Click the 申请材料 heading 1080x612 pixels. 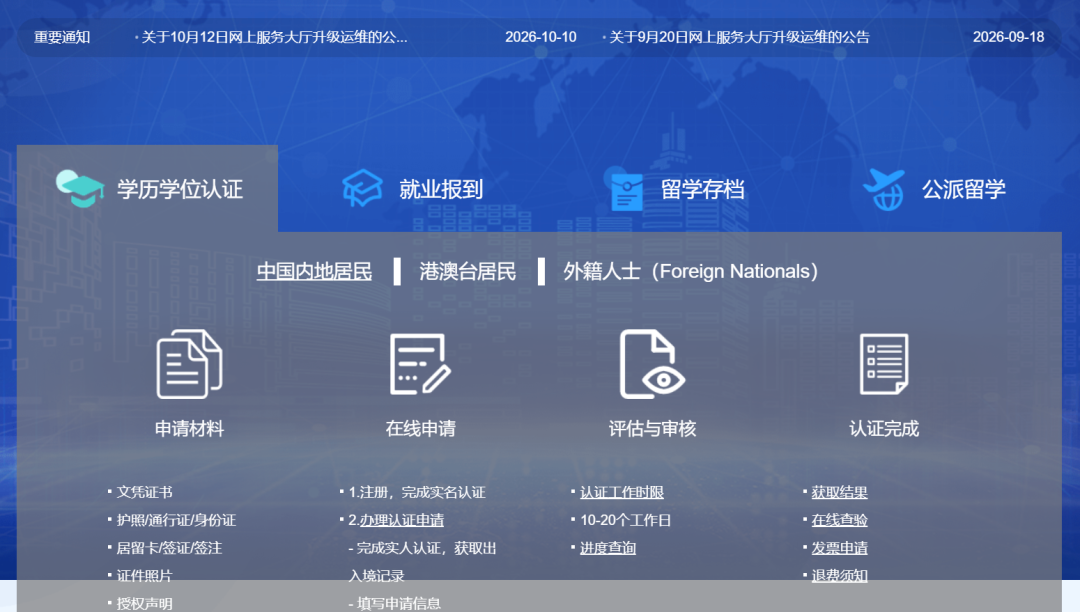(189, 428)
